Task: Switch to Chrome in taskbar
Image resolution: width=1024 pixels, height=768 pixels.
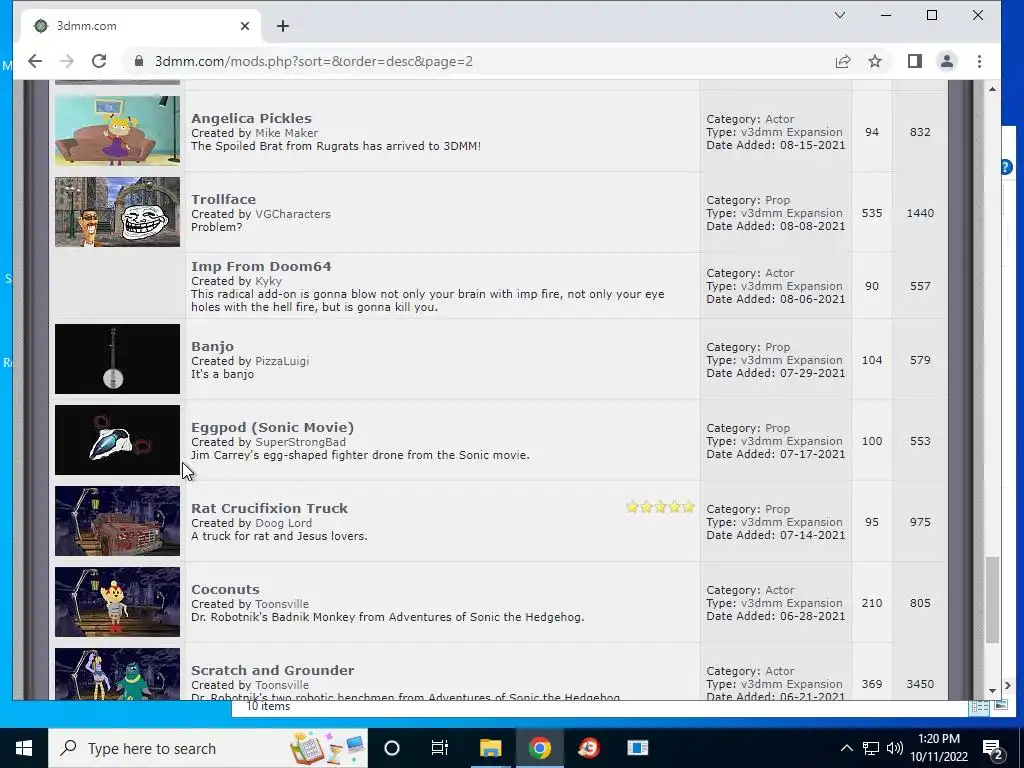Action: pos(539,748)
